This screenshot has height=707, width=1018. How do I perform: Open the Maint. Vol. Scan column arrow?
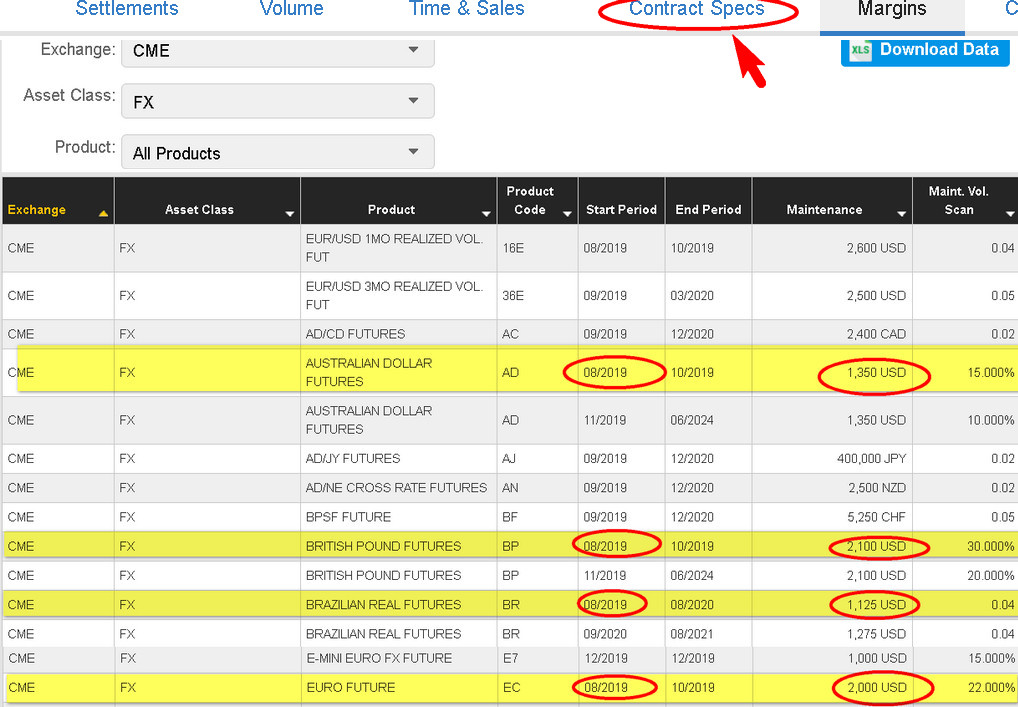click(1010, 214)
